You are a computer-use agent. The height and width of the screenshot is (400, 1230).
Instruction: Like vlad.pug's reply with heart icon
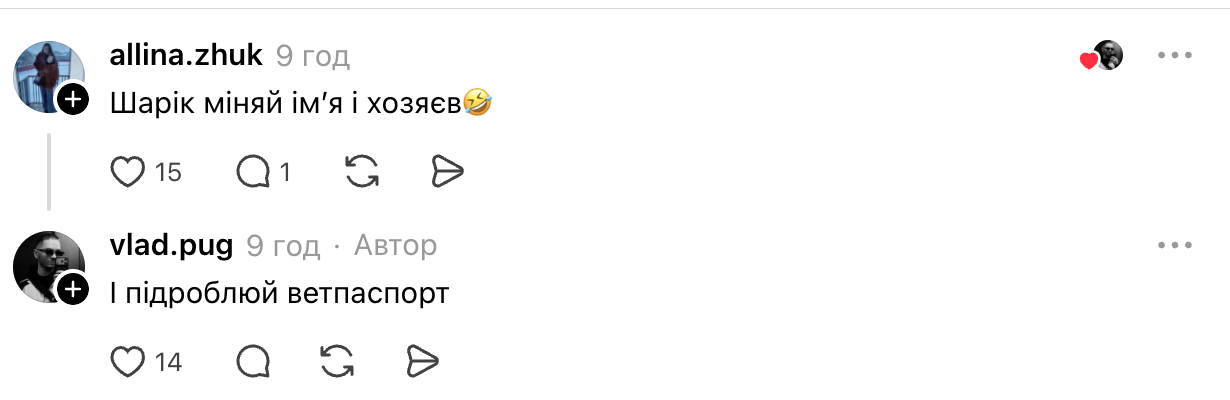(128, 361)
